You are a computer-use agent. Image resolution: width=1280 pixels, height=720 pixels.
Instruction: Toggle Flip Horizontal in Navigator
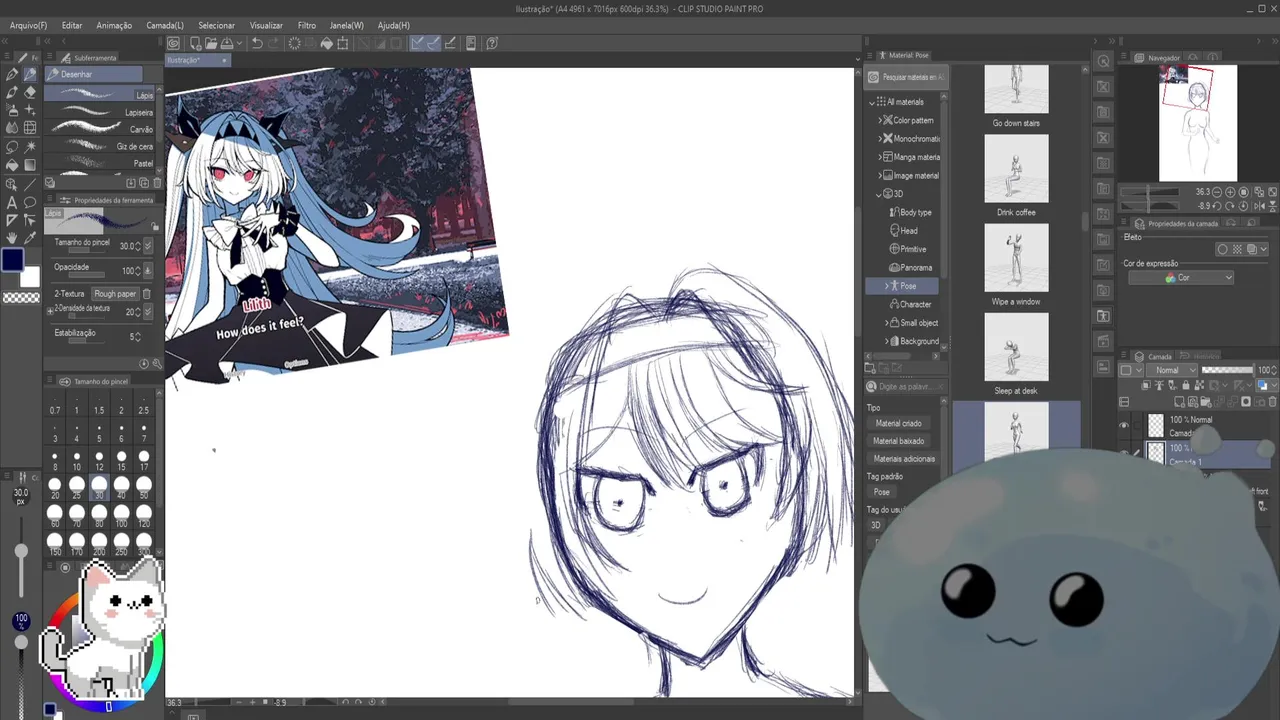point(1258,206)
